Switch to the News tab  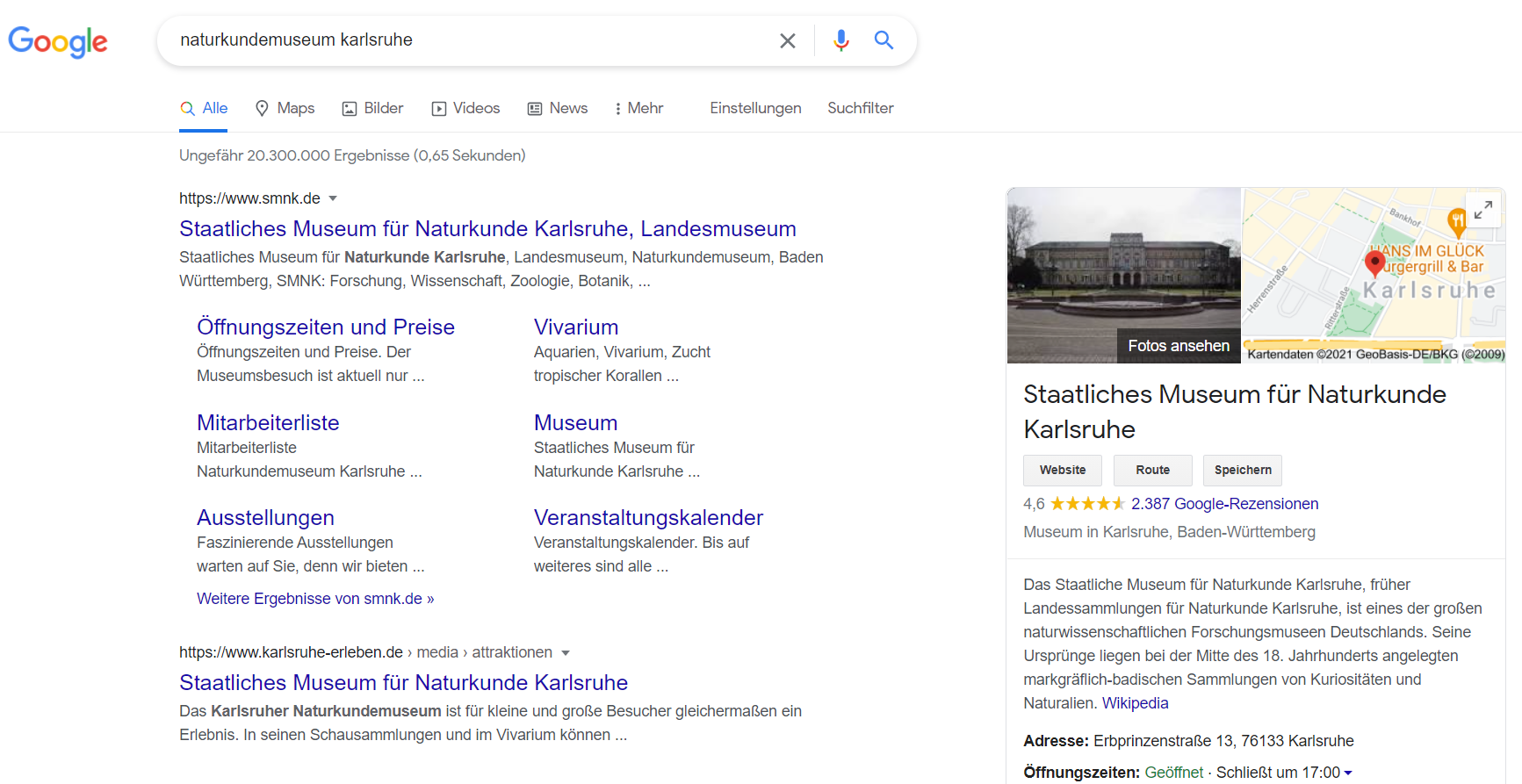pyautogui.click(x=558, y=108)
